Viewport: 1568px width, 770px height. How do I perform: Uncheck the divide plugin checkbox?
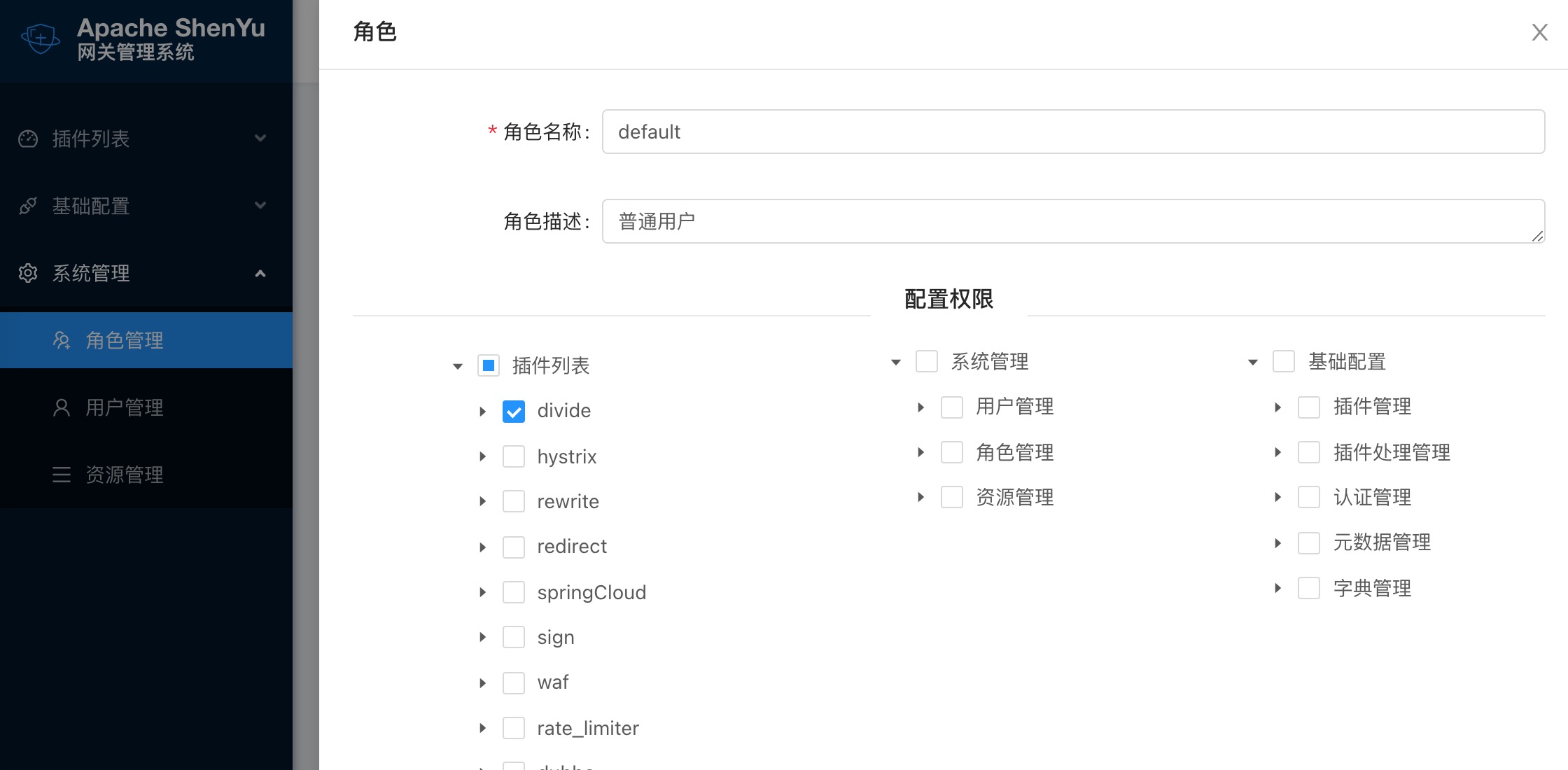click(514, 411)
